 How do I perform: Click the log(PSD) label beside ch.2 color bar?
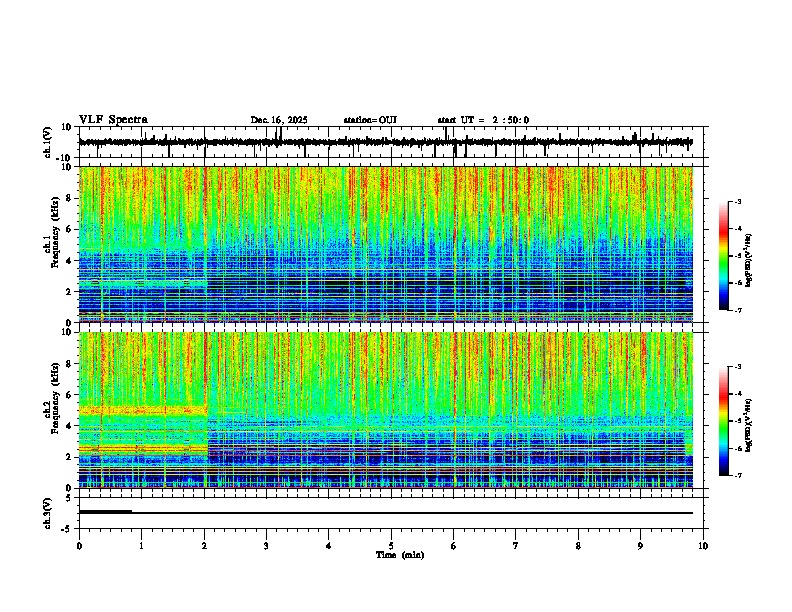[x=749, y=426]
